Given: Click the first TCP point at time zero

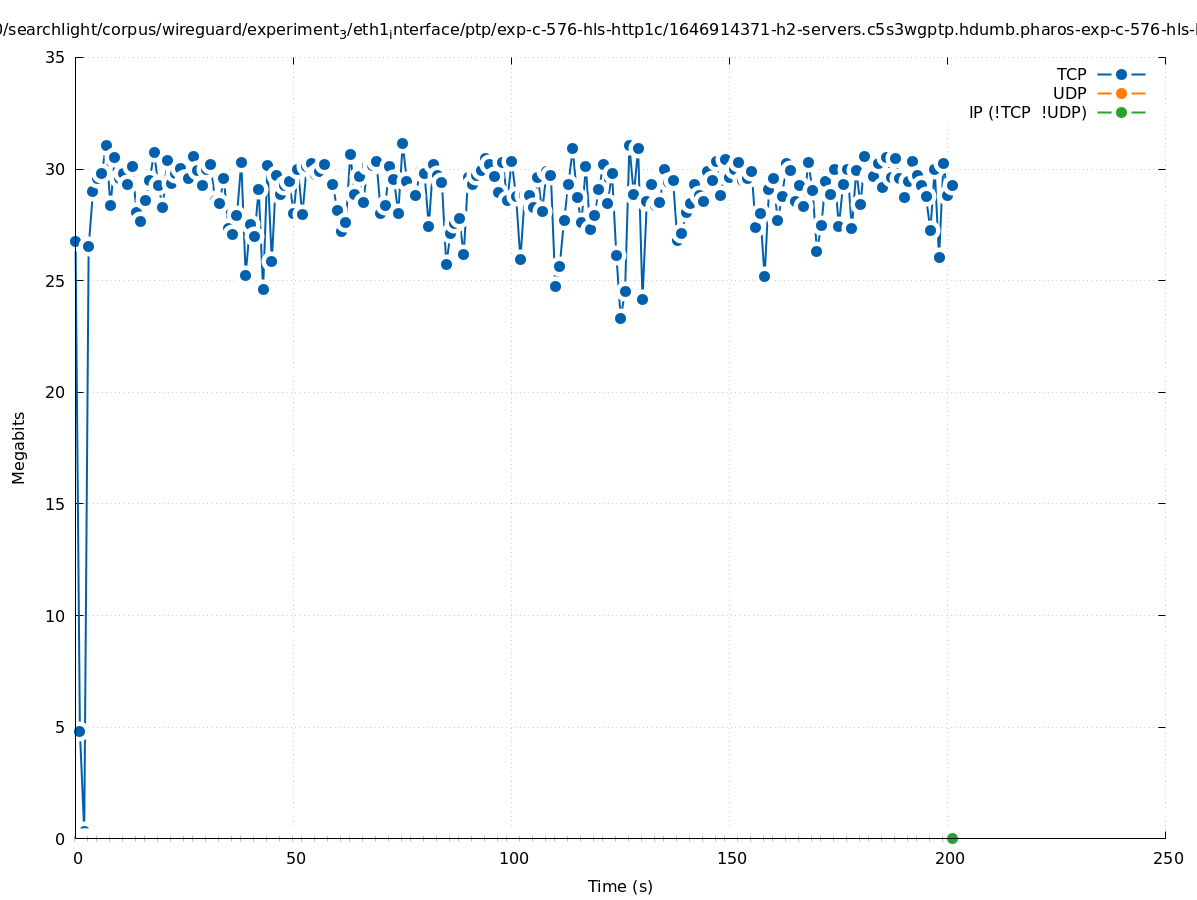Looking at the screenshot, I should 75,241.
